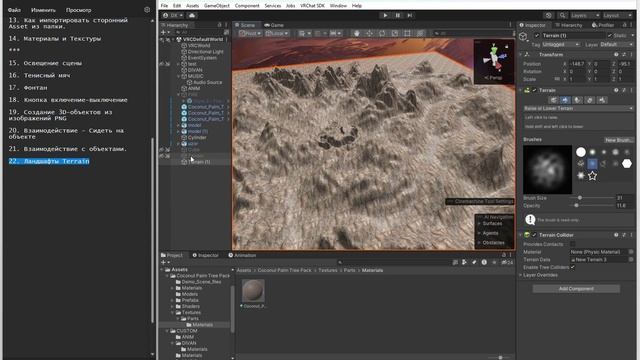
Task: Choose the star outline brush
Action: (x=592, y=176)
